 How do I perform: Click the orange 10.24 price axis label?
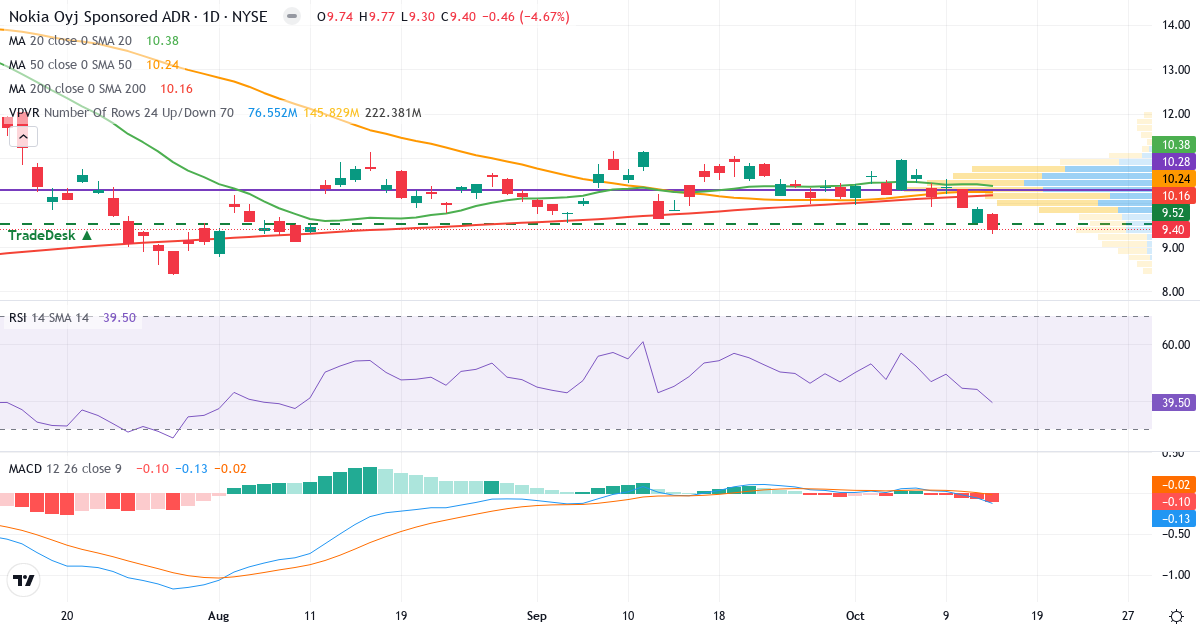coord(1173,178)
